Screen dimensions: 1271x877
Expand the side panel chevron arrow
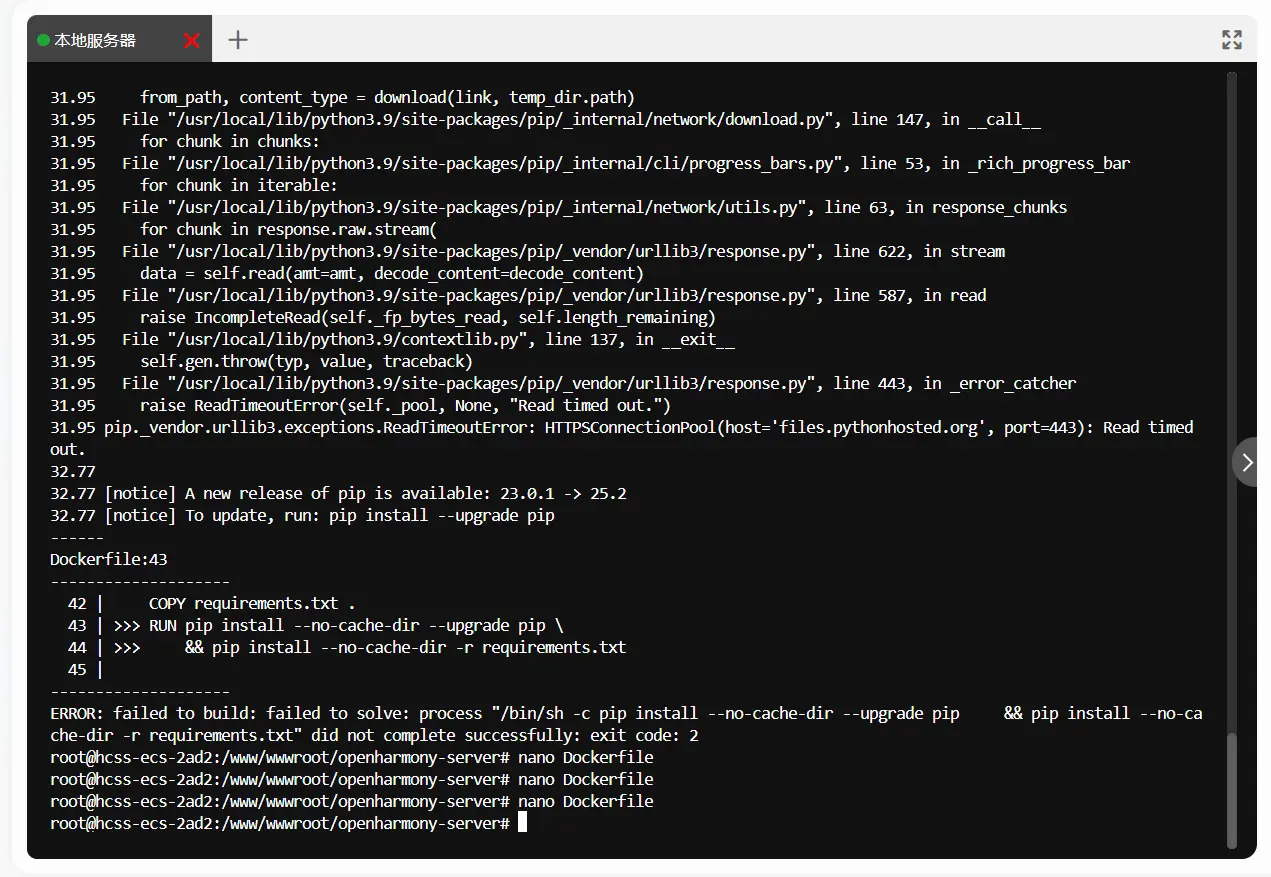[x=1247, y=462]
